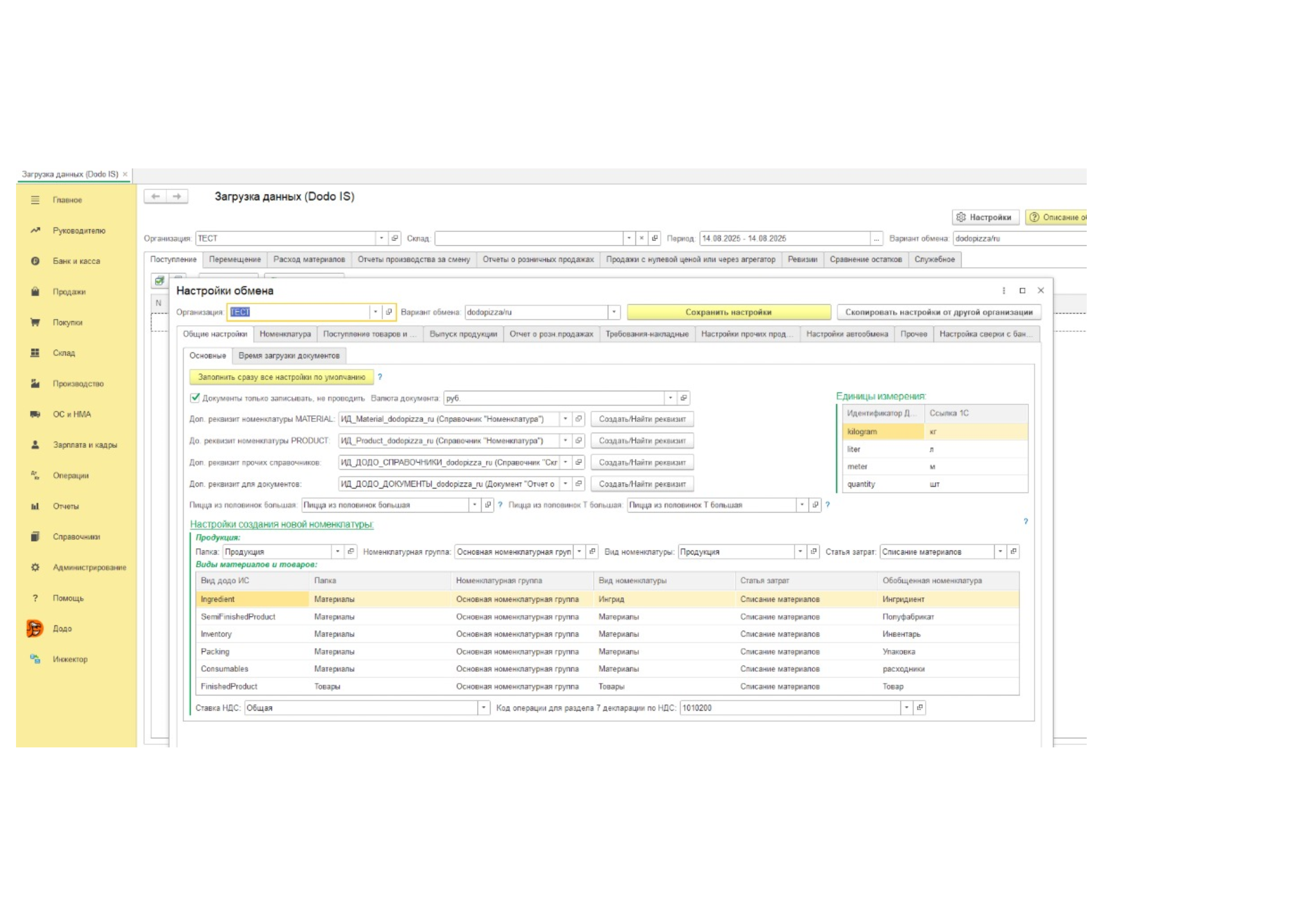Click Сохранить настройки button

point(728,312)
